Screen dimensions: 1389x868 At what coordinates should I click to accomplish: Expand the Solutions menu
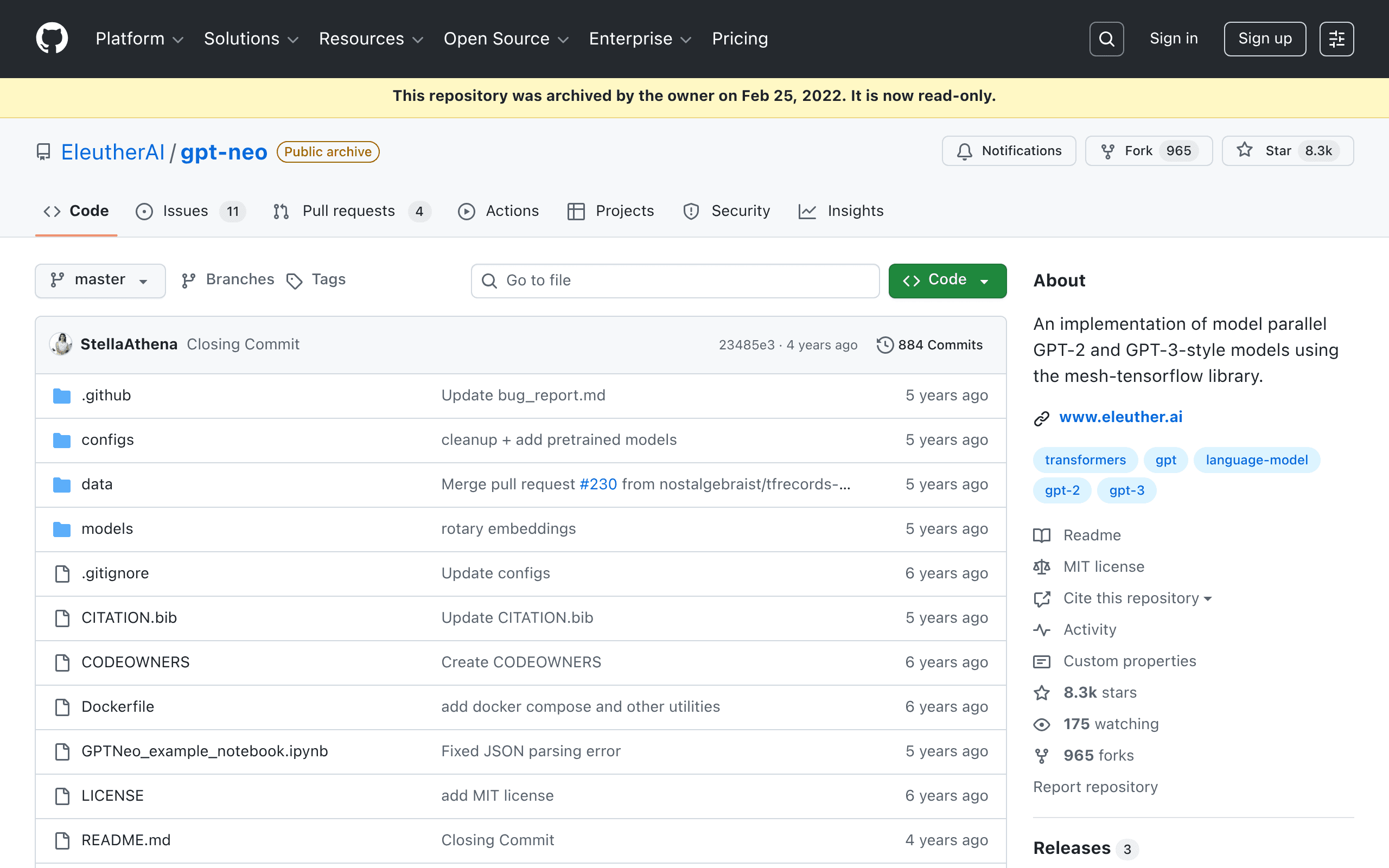(x=251, y=39)
